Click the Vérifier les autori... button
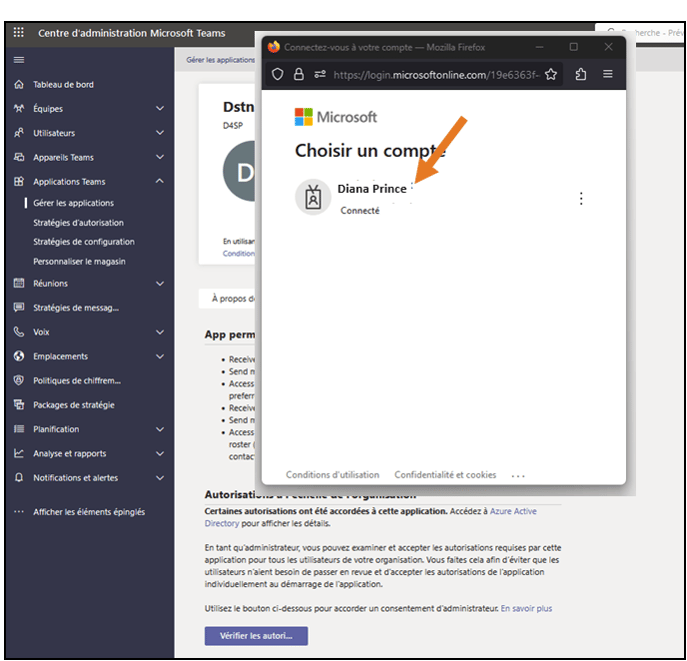 [256, 636]
